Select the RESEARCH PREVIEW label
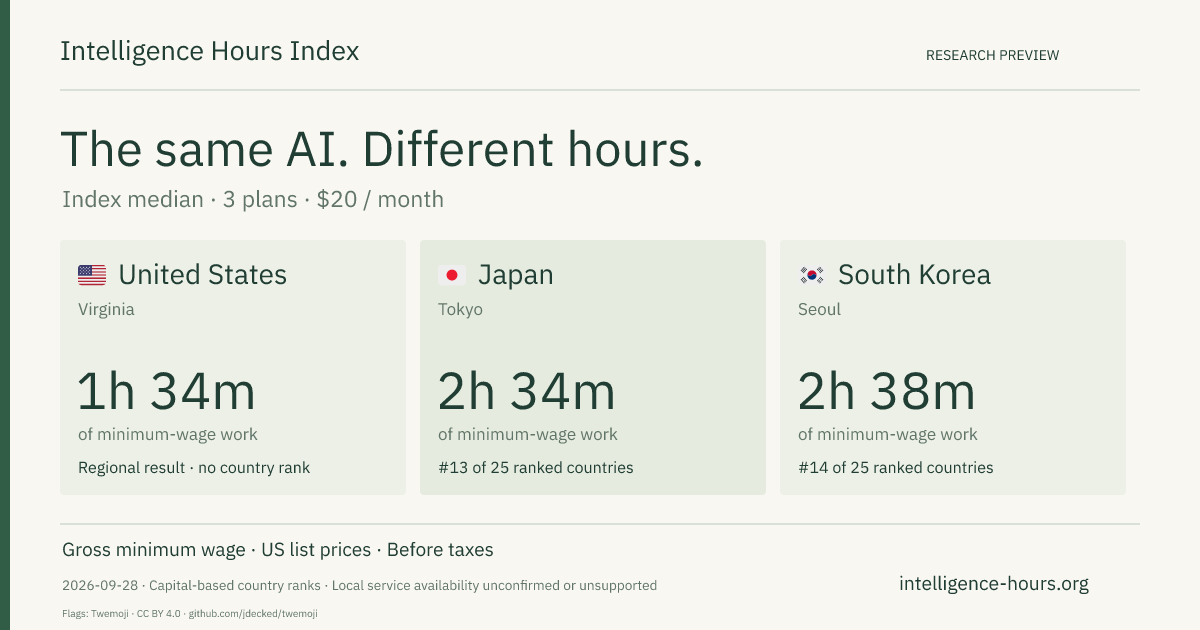Viewport: 1200px width, 630px height. [x=992, y=56]
